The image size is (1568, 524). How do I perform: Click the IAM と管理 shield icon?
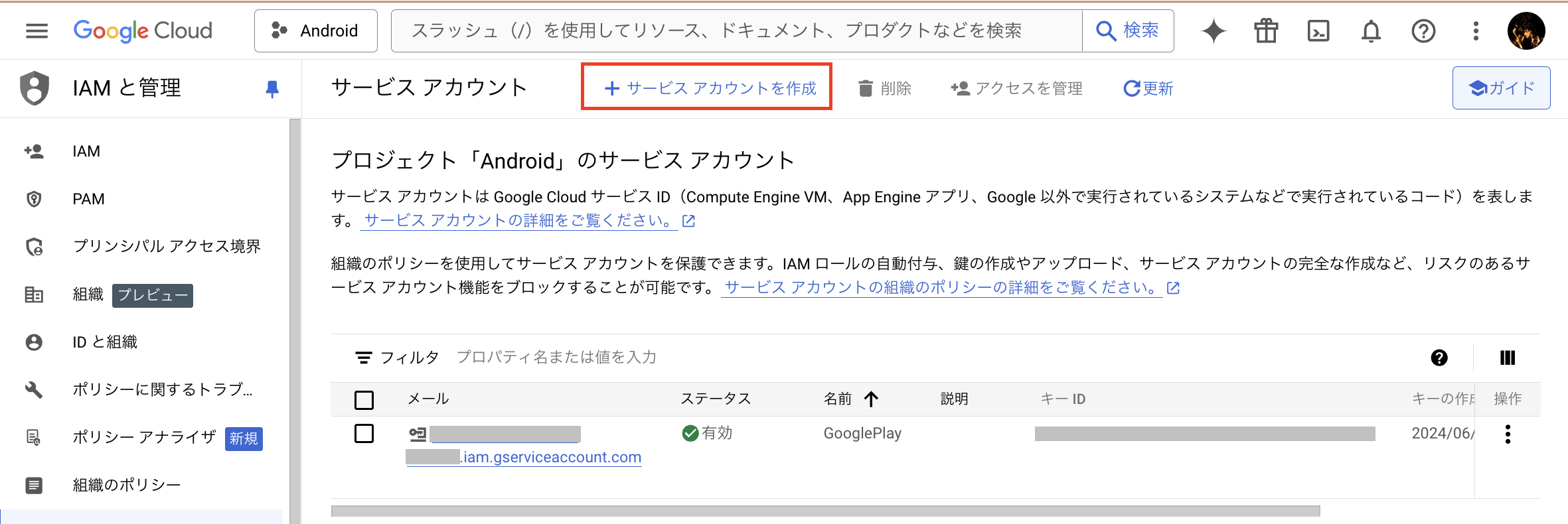pos(35,88)
